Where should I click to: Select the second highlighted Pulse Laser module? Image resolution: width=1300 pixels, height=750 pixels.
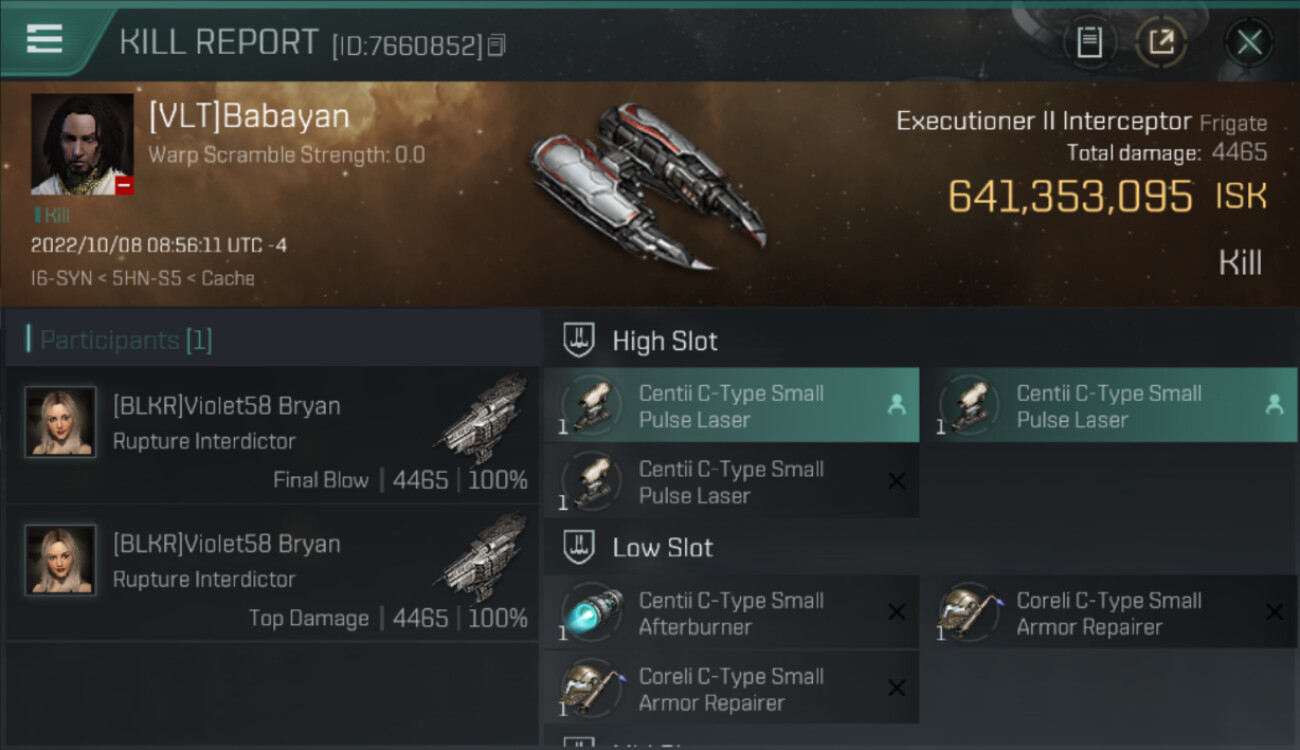click(1109, 405)
